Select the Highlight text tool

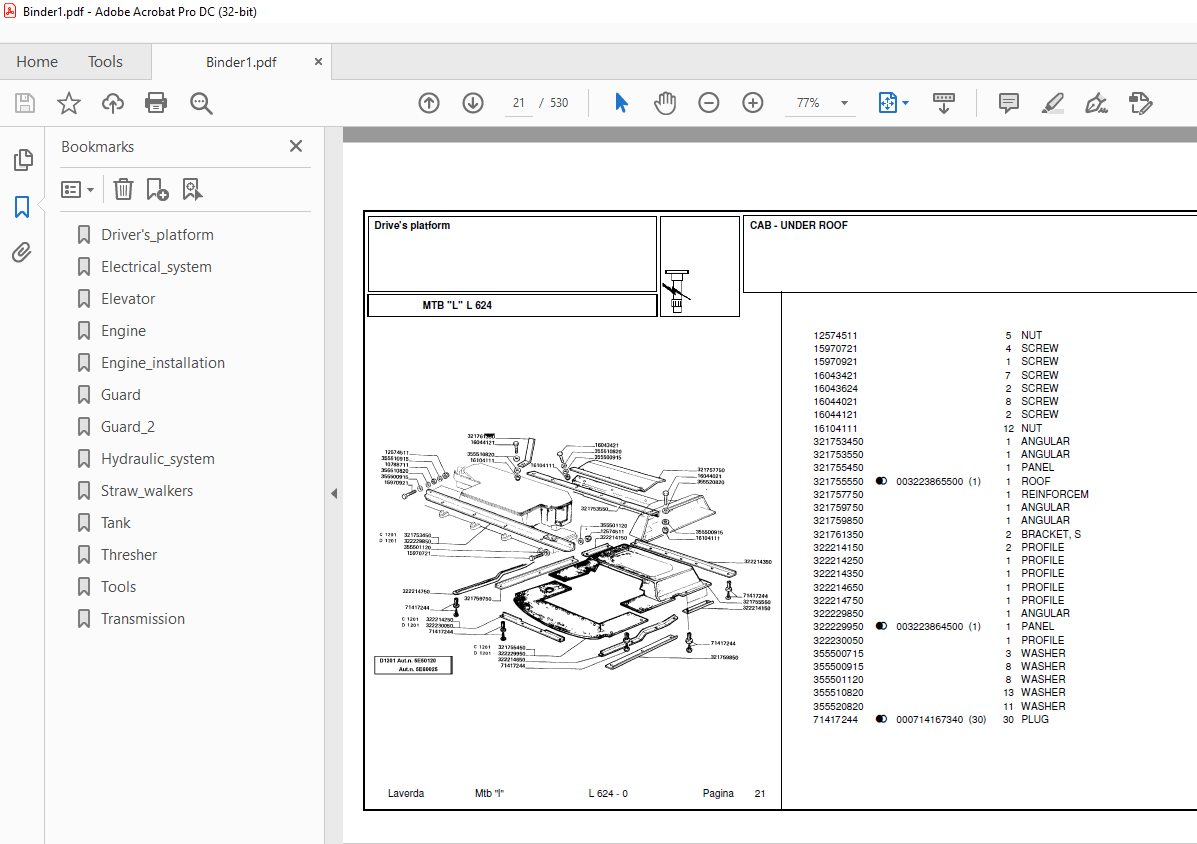(x=1053, y=103)
